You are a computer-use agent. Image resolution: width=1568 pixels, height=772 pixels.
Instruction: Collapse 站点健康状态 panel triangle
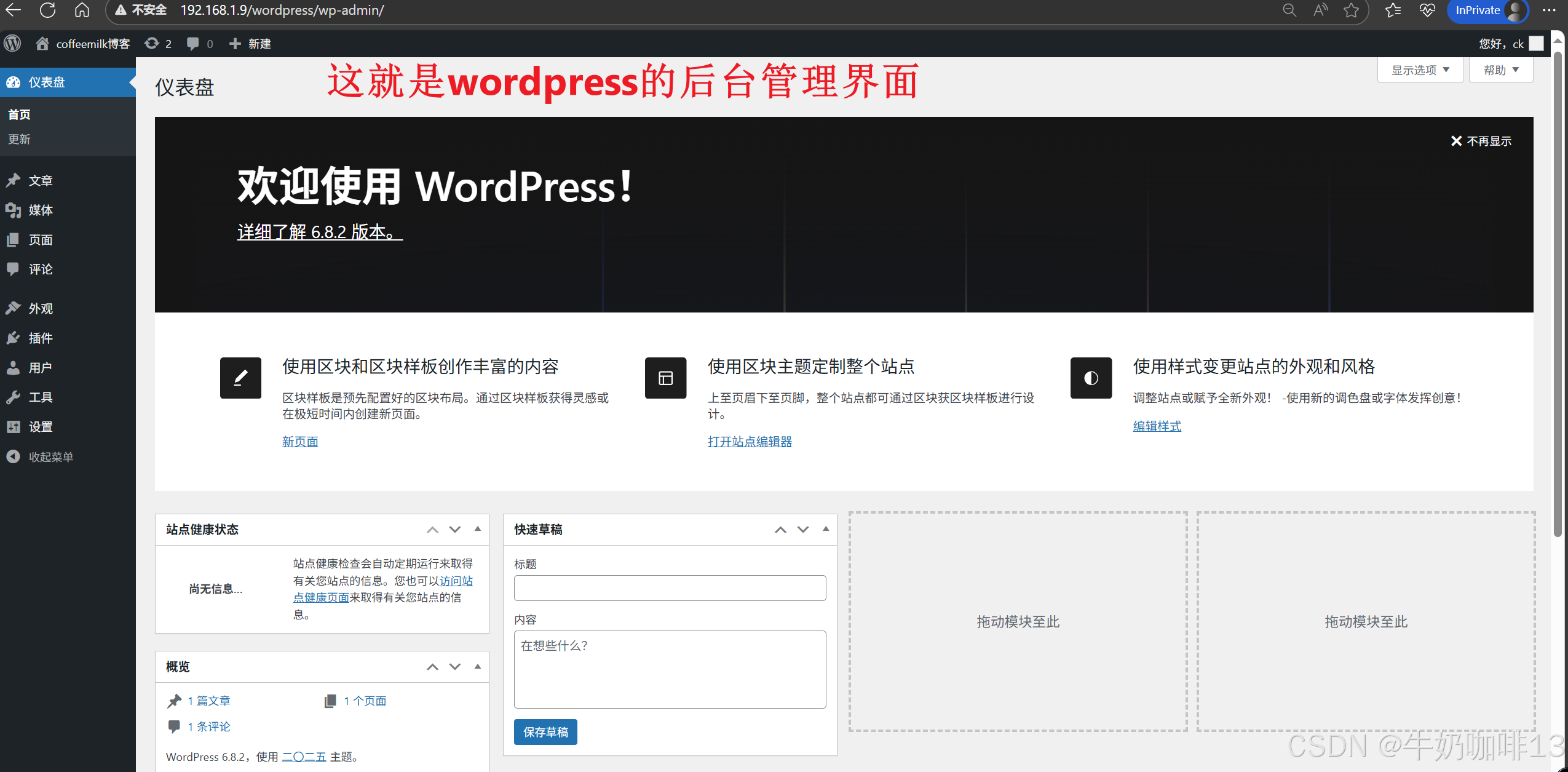click(x=478, y=529)
